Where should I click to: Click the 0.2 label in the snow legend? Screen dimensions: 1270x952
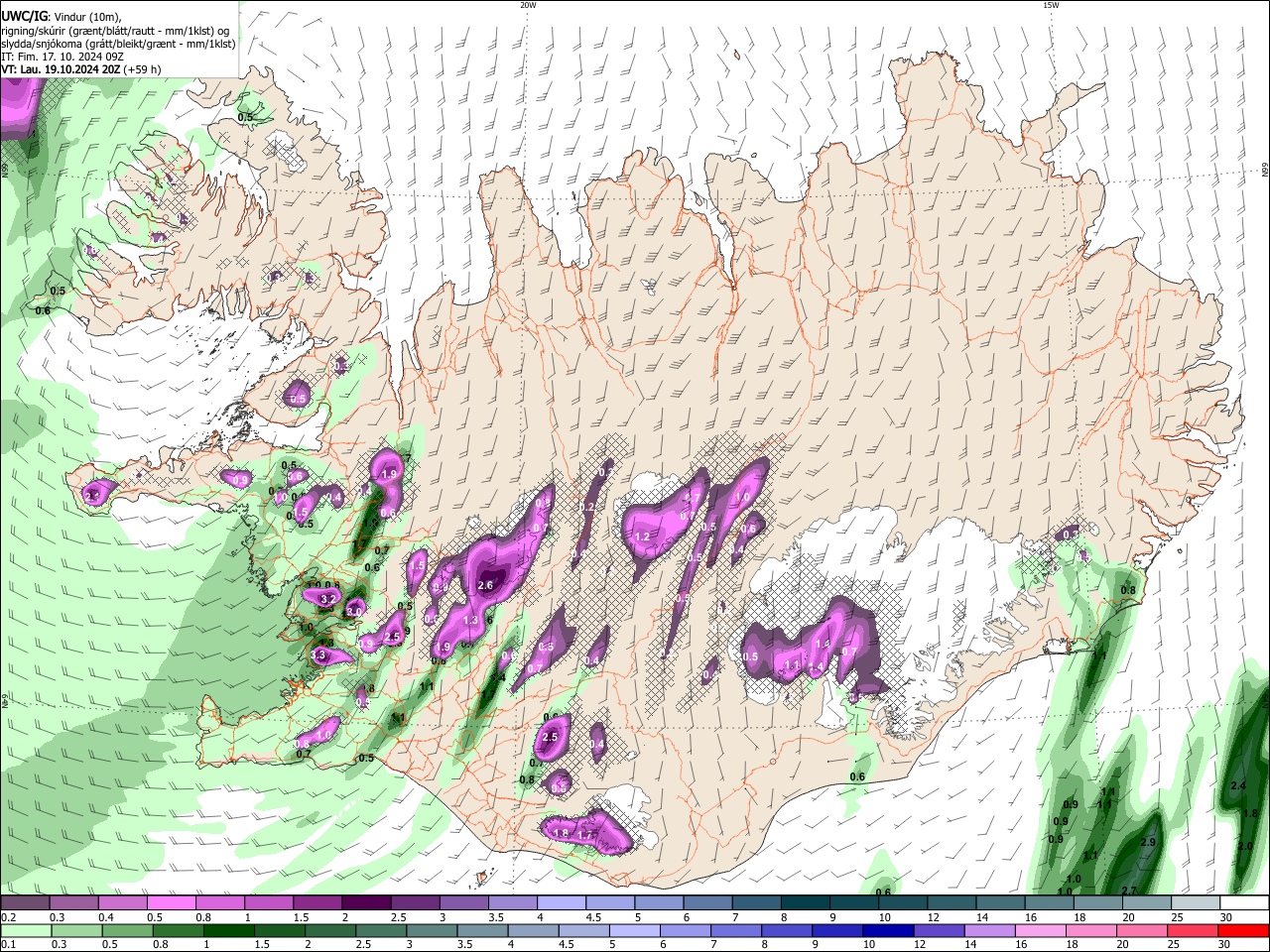pyautogui.click(x=8, y=917)
